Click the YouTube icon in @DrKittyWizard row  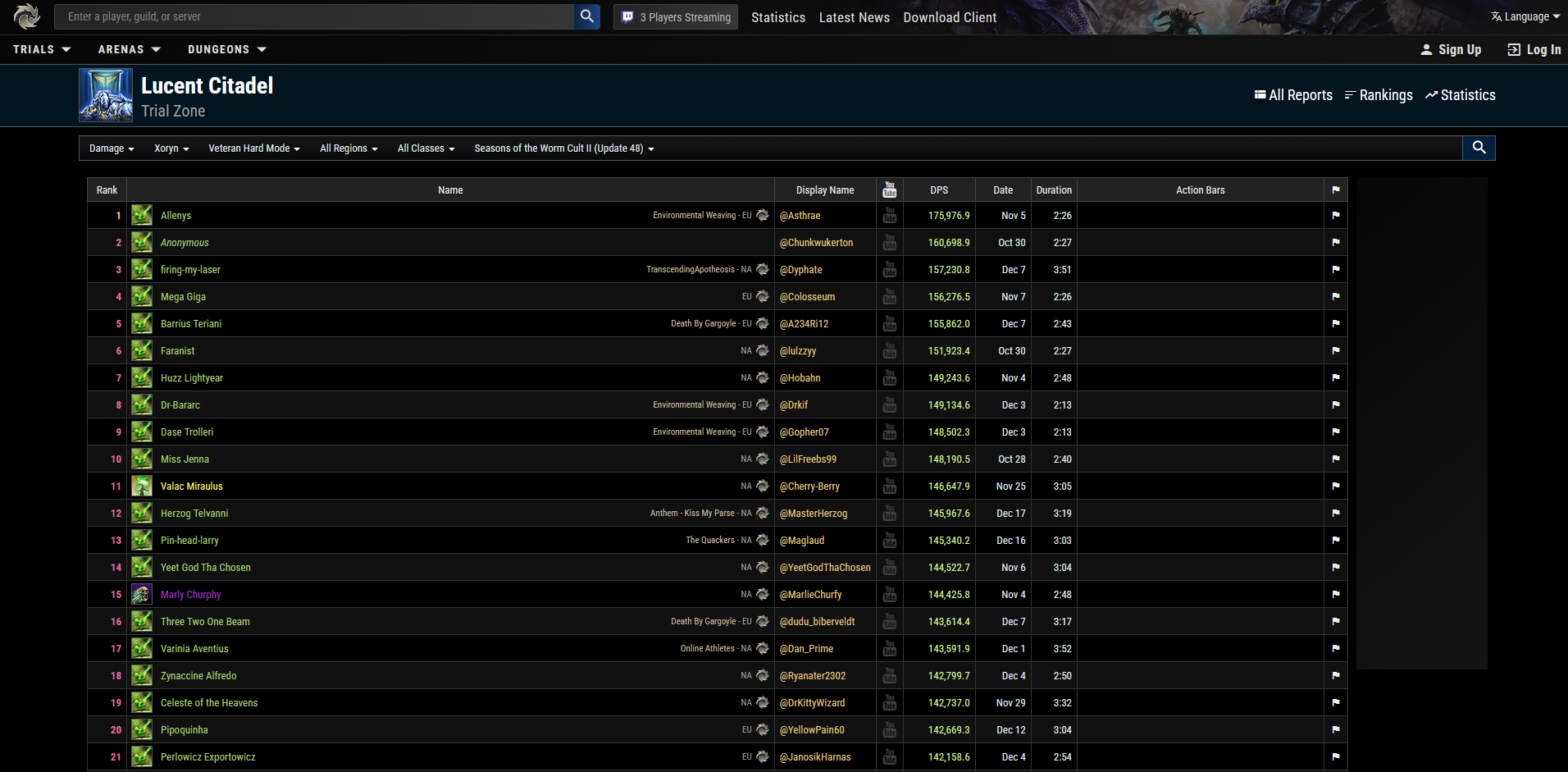(x=890, y=702)
